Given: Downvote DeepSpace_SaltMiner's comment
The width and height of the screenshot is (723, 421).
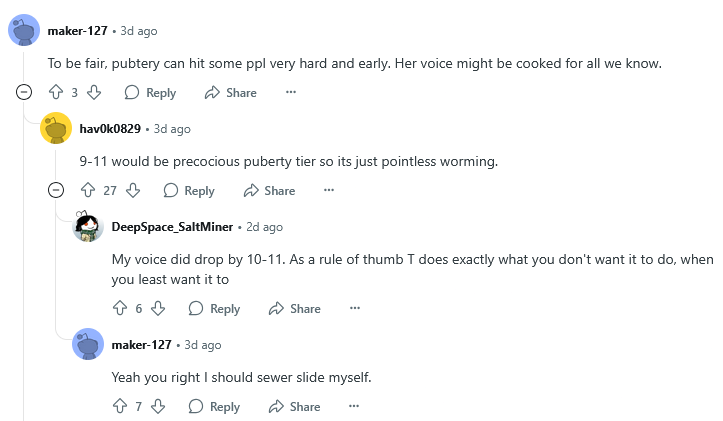Looking at the screenshot, I should coord(158,309).
